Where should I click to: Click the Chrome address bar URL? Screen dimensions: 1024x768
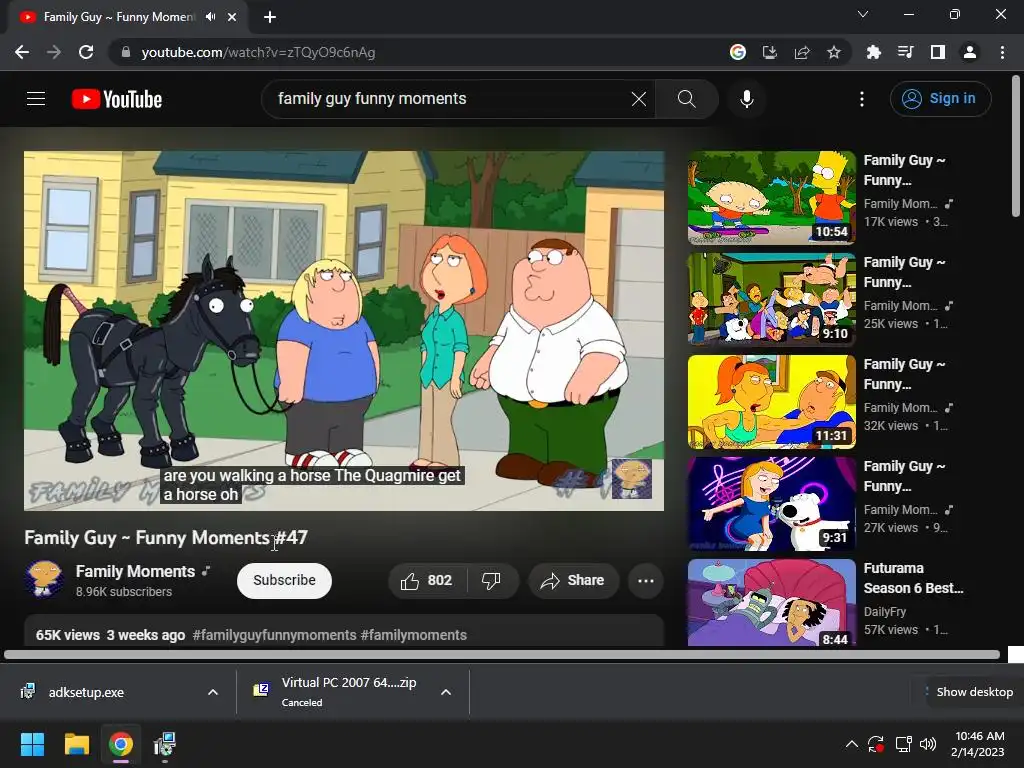point(258,52)
